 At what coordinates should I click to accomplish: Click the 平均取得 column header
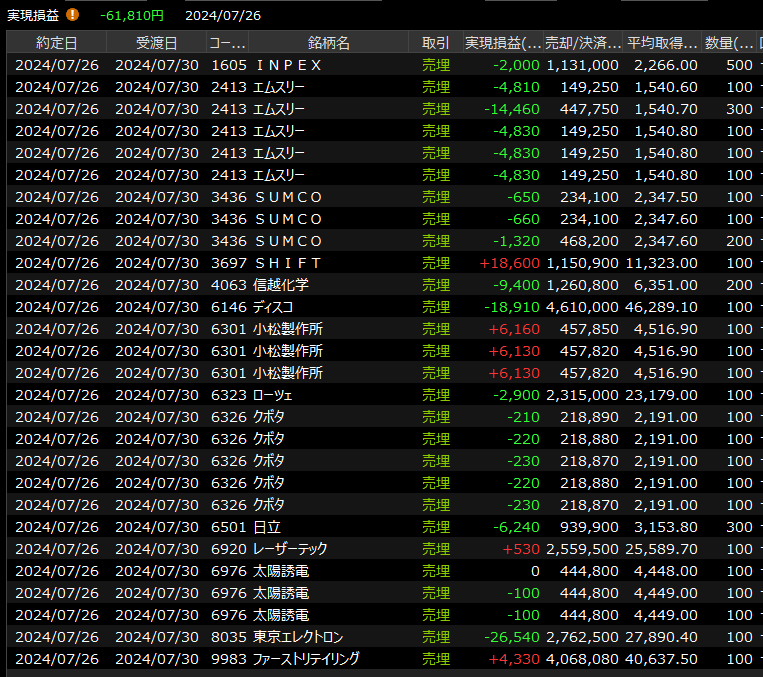pyautogui.click(x=662, y=43)
